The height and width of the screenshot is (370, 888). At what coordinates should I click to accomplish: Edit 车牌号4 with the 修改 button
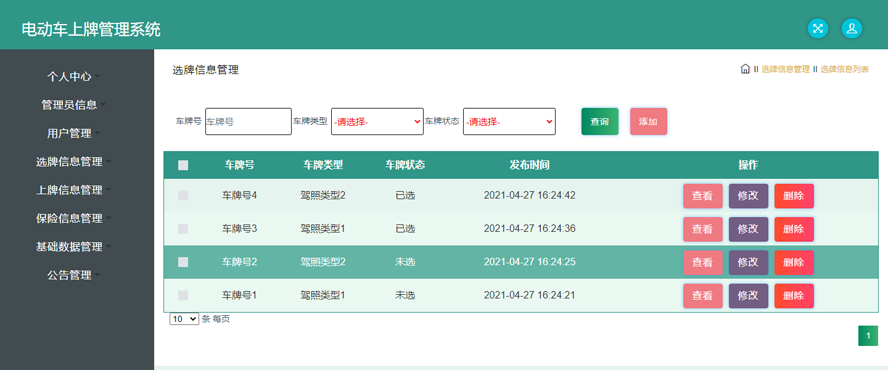(x=748, y=196)
